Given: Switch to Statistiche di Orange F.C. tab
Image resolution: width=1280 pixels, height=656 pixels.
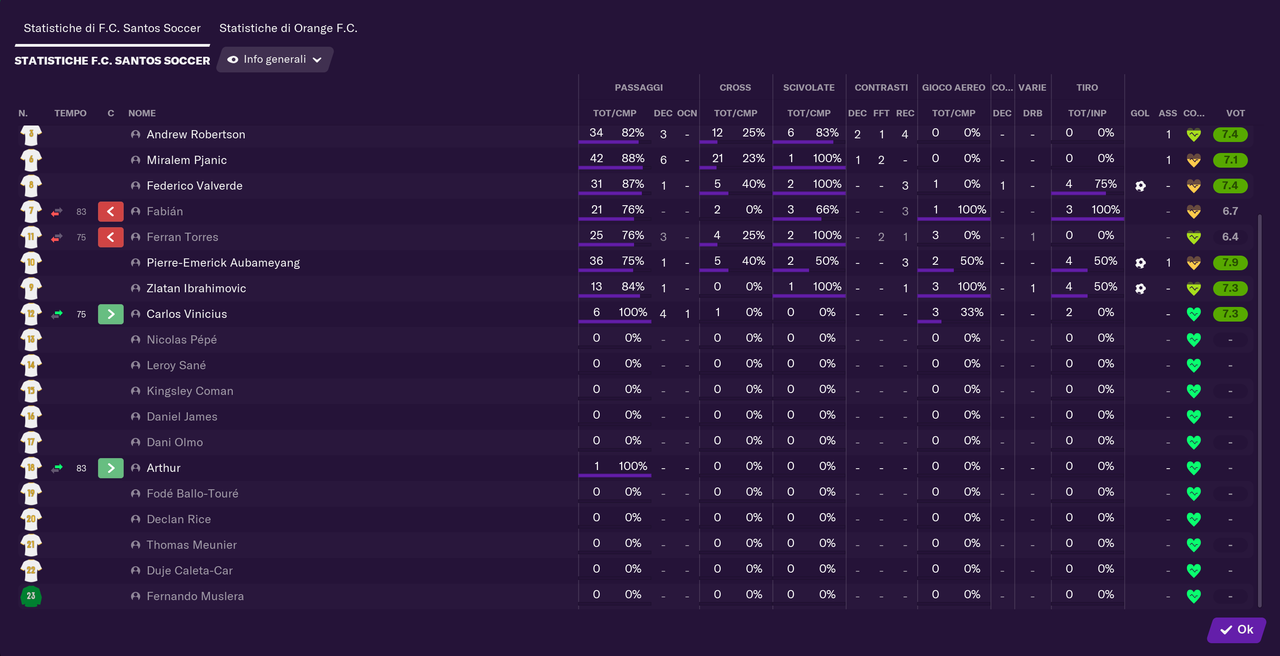Looking at the screenshot, I should point(288,28).
